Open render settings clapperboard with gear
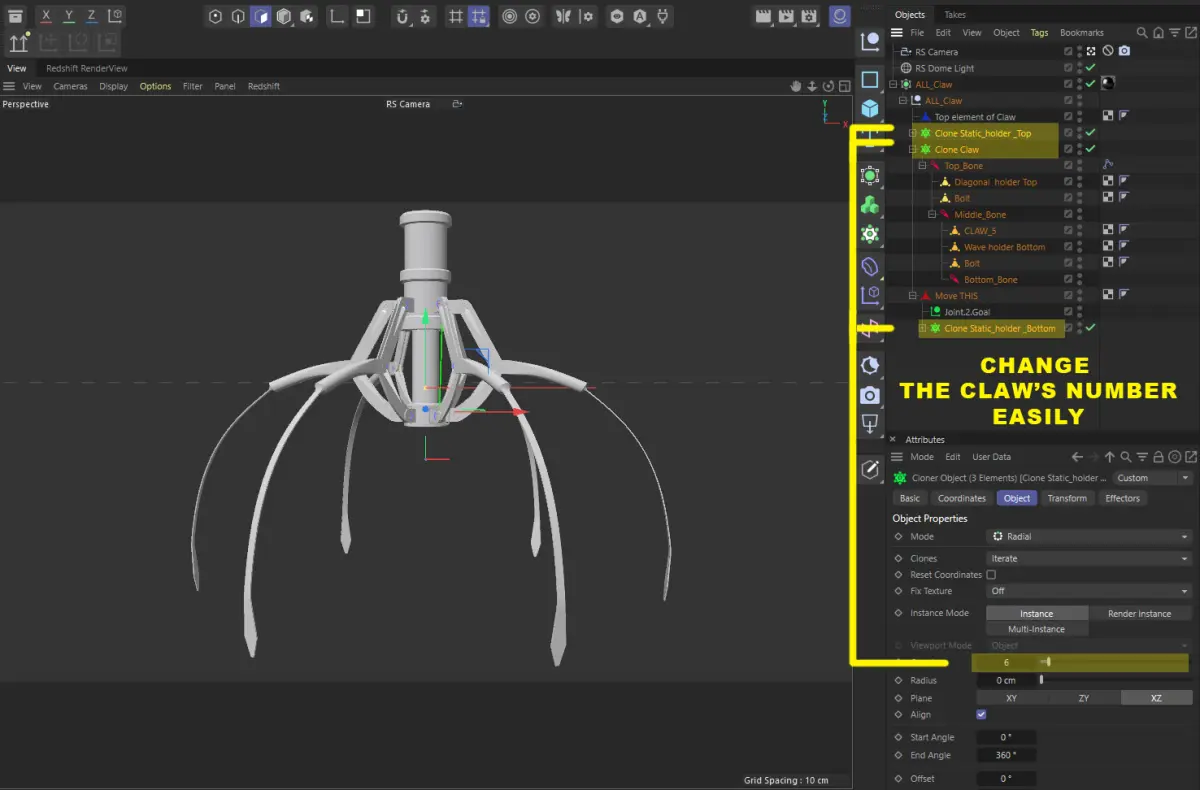Screen dimensions: 1200x790 810,16
